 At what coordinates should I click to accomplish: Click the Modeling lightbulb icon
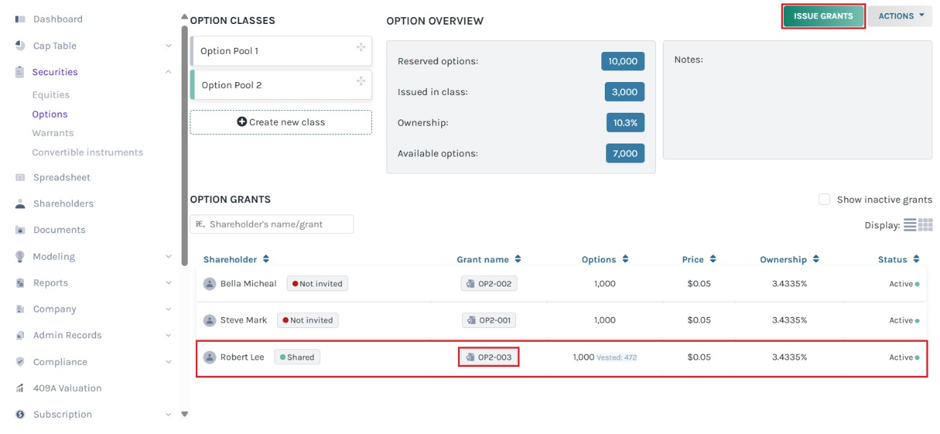pyautogui.click(x=20, y=257)
